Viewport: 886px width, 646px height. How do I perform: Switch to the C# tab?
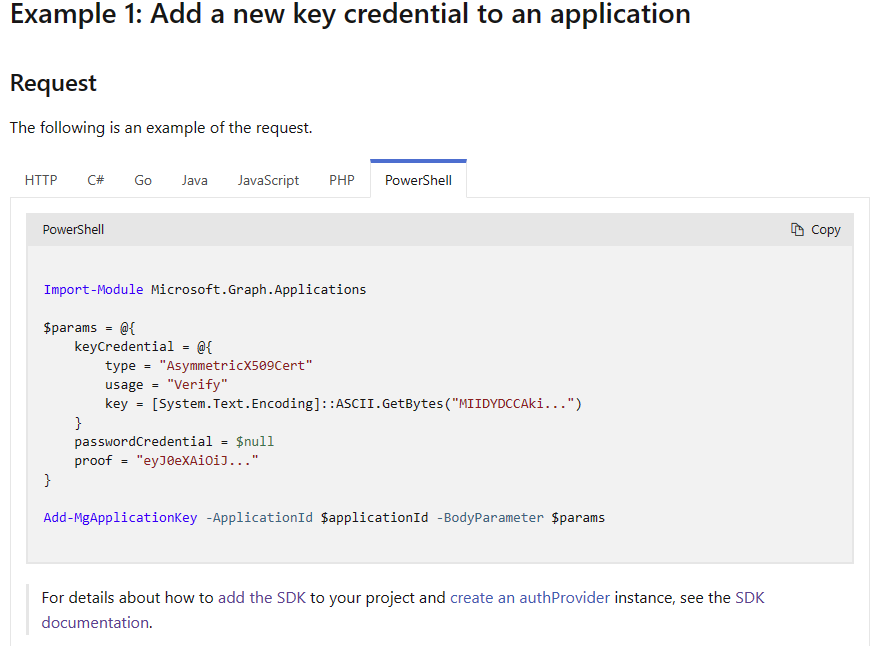click(x=95, y=180)
